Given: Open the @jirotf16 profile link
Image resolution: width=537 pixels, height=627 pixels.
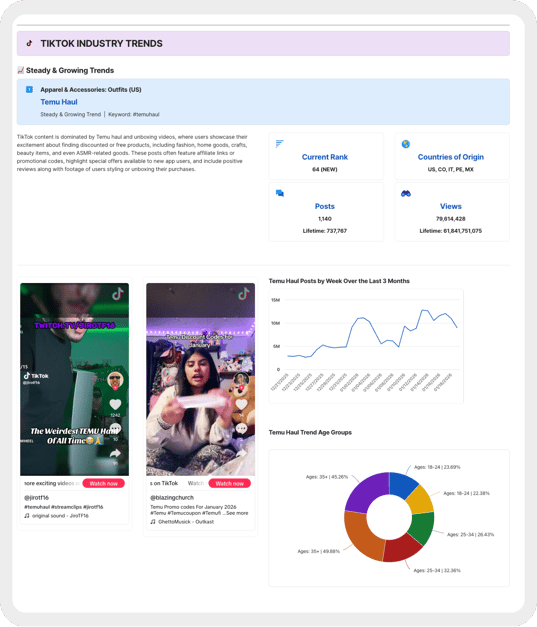Looking at the screenshot, I should click(x=36, y=497).
